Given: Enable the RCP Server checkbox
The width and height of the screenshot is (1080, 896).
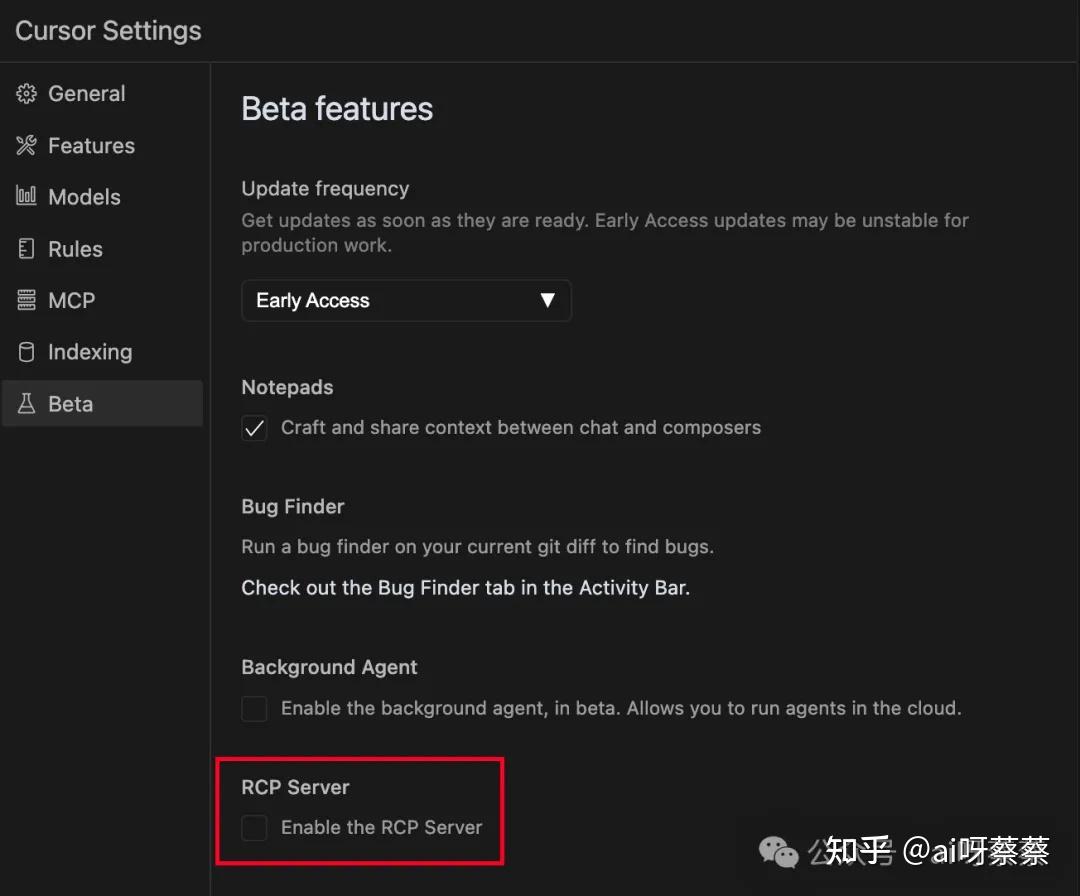Looking at the screenshot, I should (255, 828).
